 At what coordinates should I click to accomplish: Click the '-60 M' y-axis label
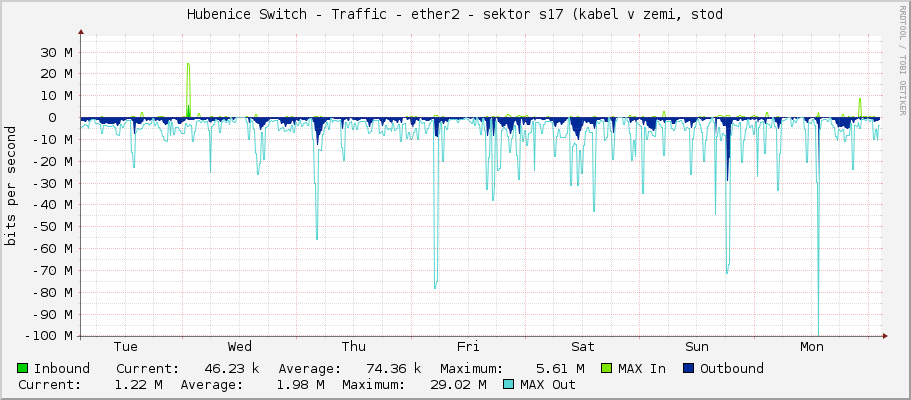[52, 248]
